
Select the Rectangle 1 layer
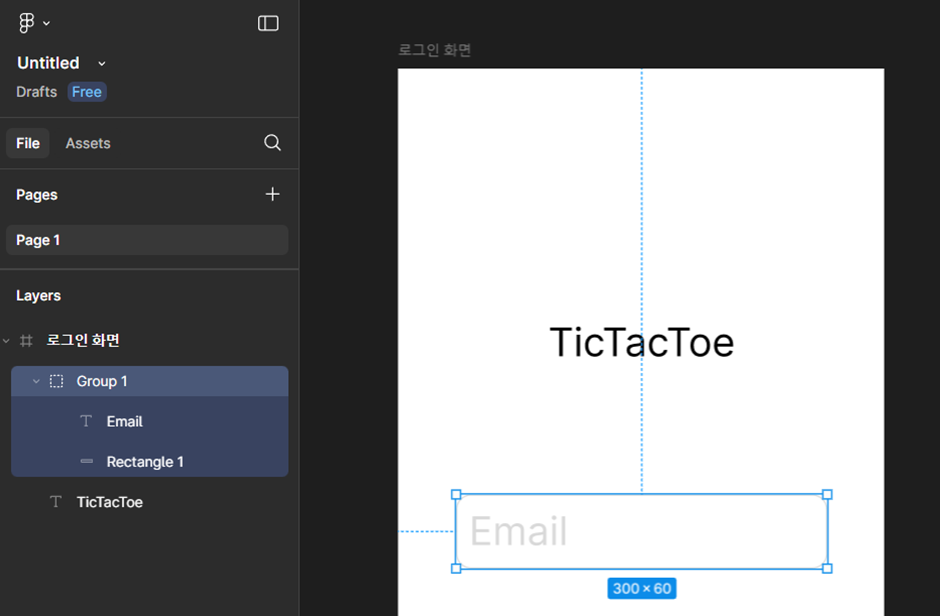click(x=150, y=461)
